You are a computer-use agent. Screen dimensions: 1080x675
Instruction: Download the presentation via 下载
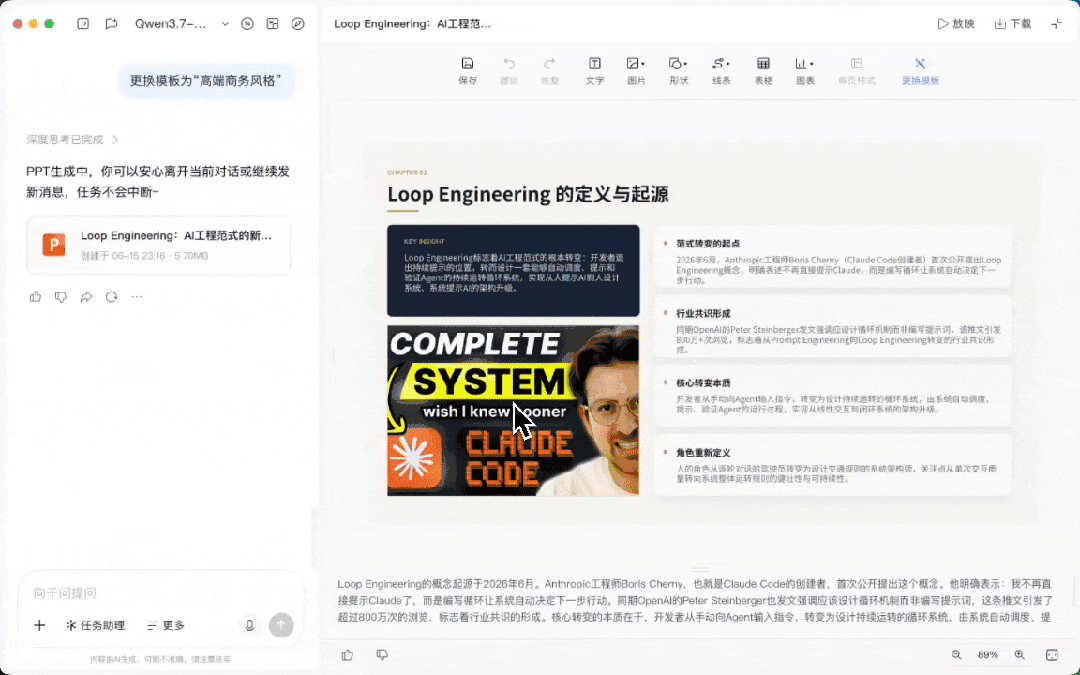pyautogui.click(x=1012, y=23)
